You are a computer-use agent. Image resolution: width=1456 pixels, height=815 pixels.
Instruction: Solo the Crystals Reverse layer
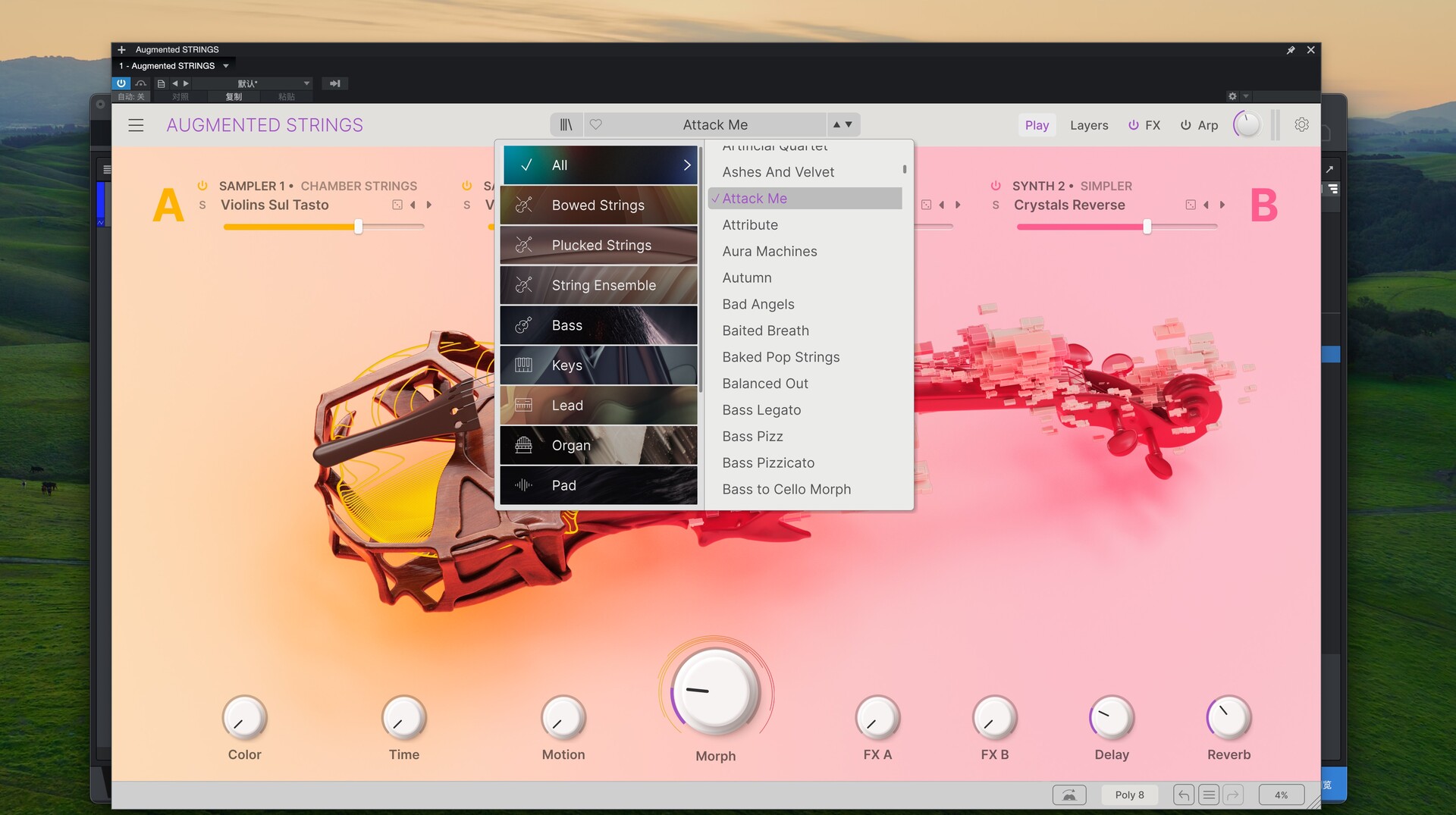996,205
